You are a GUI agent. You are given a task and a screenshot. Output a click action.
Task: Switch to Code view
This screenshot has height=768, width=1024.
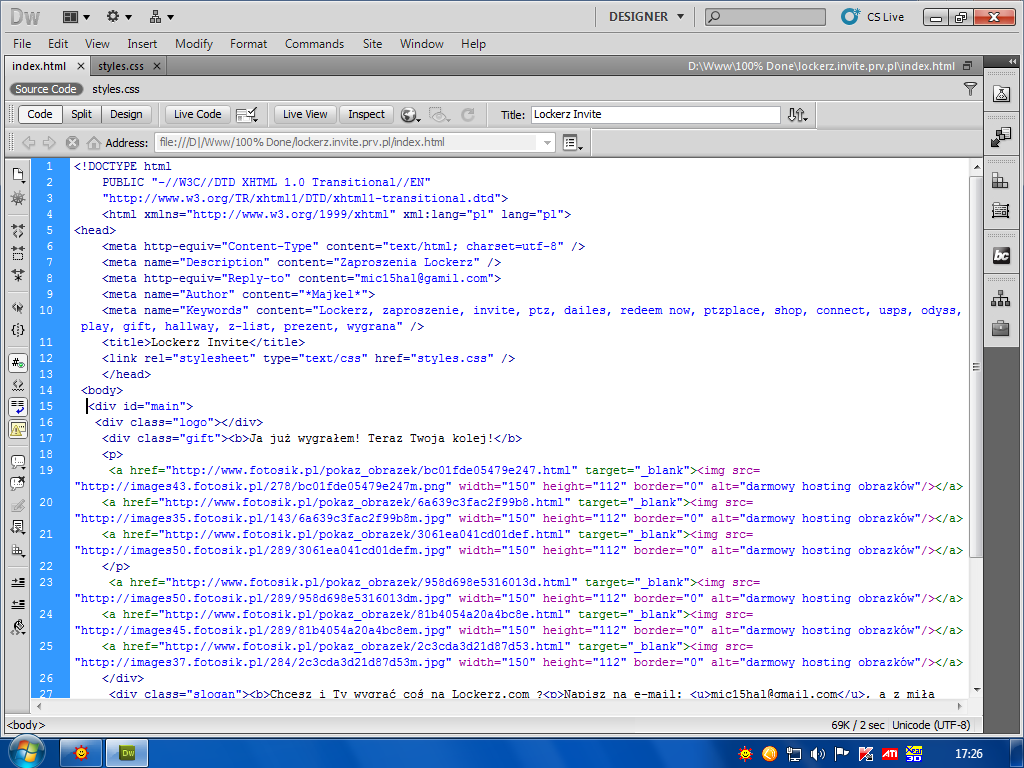pyautogui.click(x=40, y=114)
